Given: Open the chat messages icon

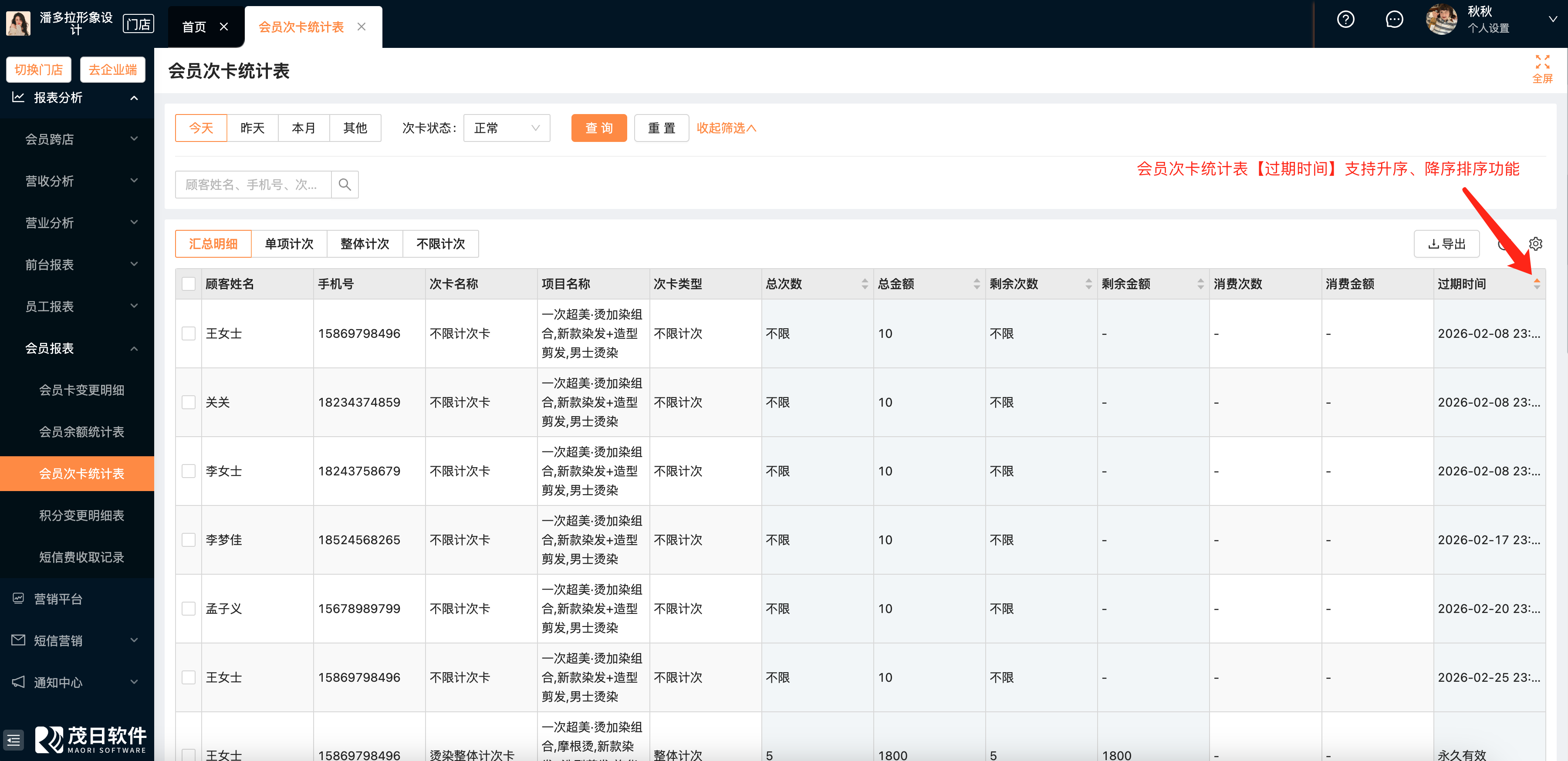Looking at the screenshot, I should (1394, 20).
